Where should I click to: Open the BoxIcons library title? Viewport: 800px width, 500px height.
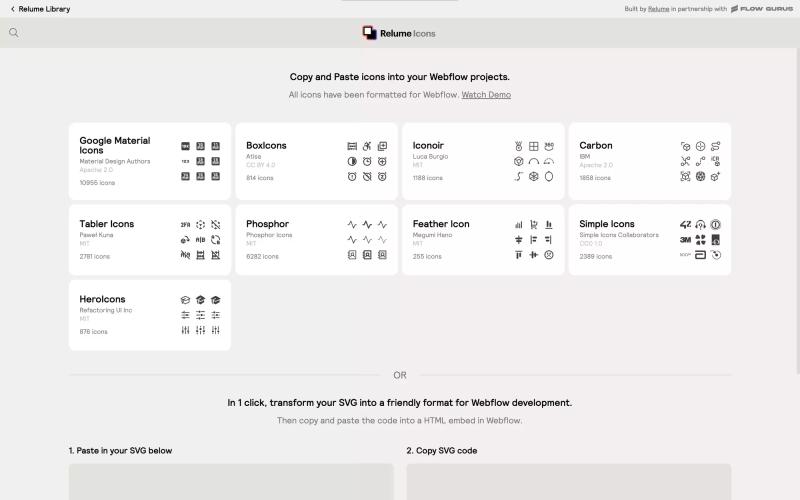tap(266, 145)
